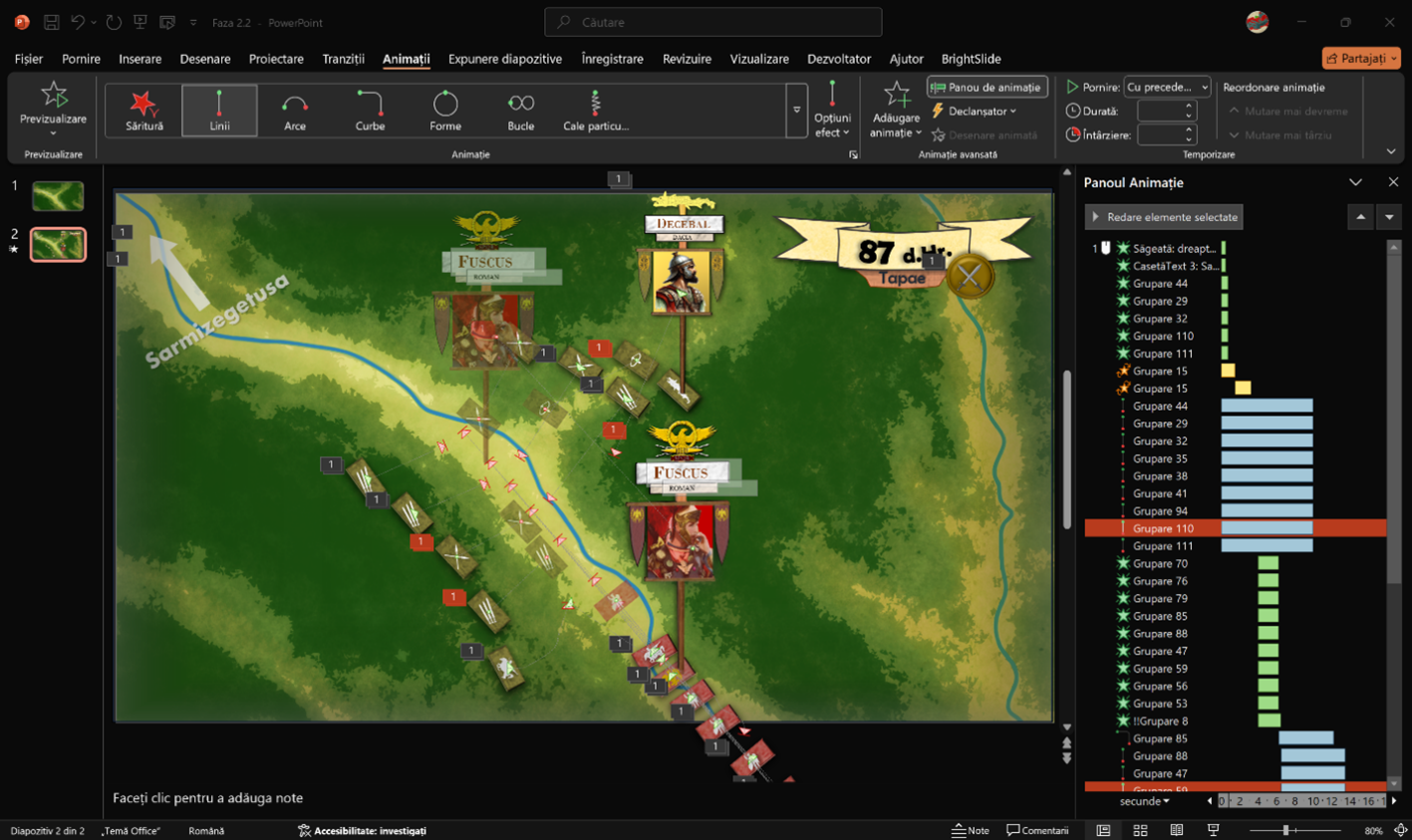This screenshot has height=840, width=1412.
Task: Open the Animație group dialog launcher
Action: [x=853, y=154]
